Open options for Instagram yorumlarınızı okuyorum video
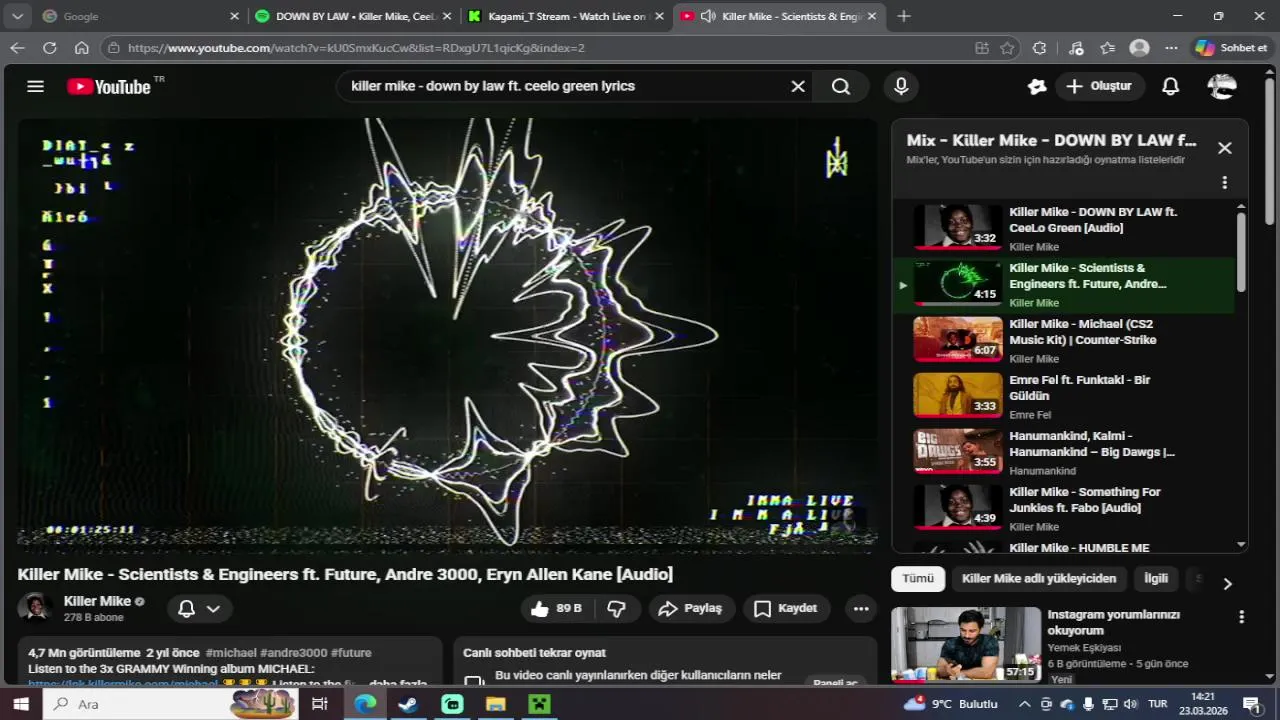Image resolution: width=1280 pixels, height=720 pixels. [1241, 617]
